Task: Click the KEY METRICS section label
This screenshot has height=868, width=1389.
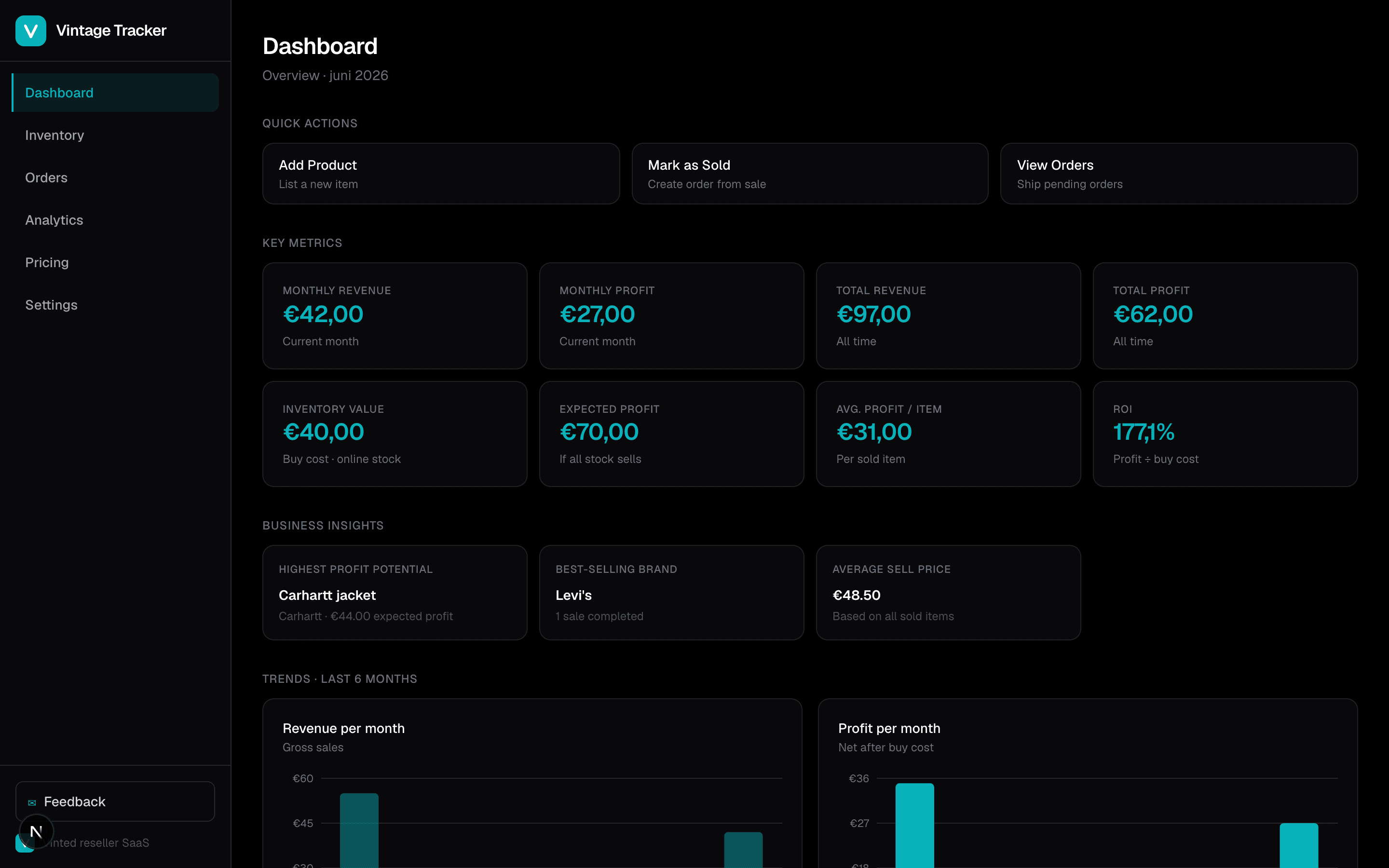Action: click(x=302, y=243)
